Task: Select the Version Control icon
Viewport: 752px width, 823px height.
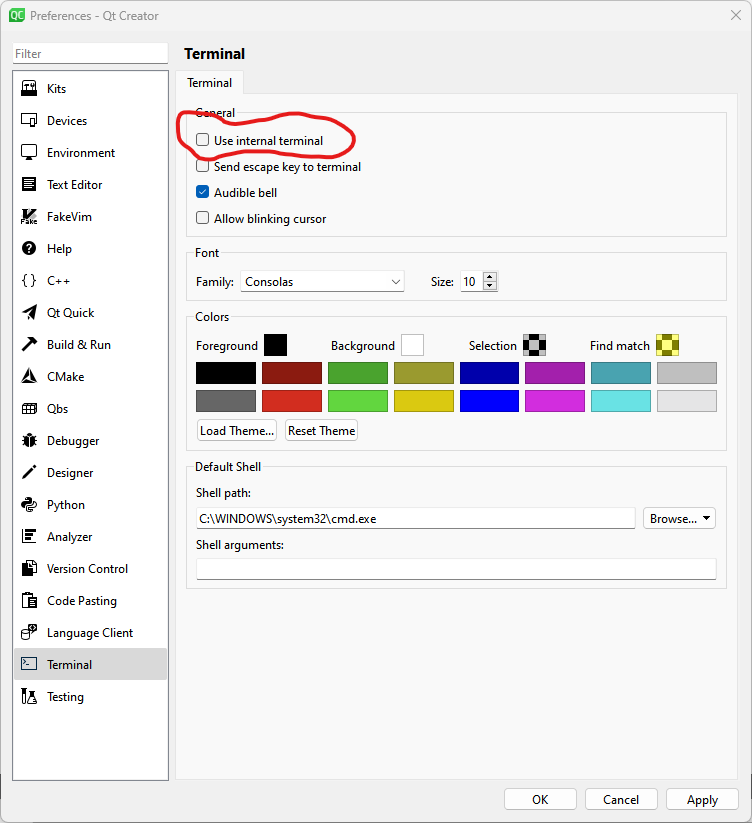Action: [29, 568]
